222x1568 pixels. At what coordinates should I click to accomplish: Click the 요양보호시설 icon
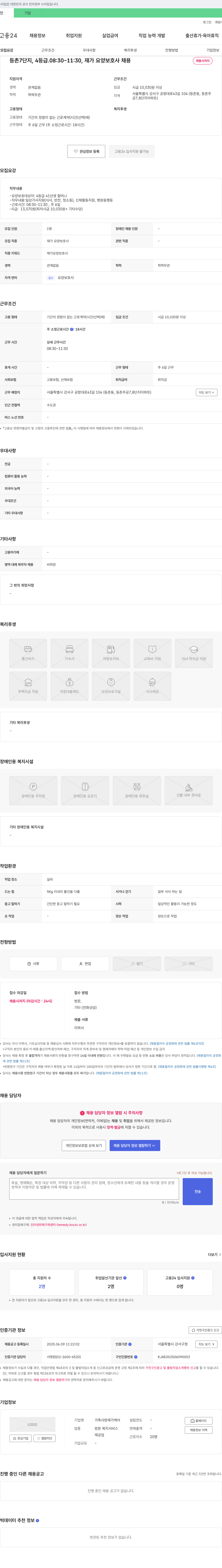pos(111,686)
